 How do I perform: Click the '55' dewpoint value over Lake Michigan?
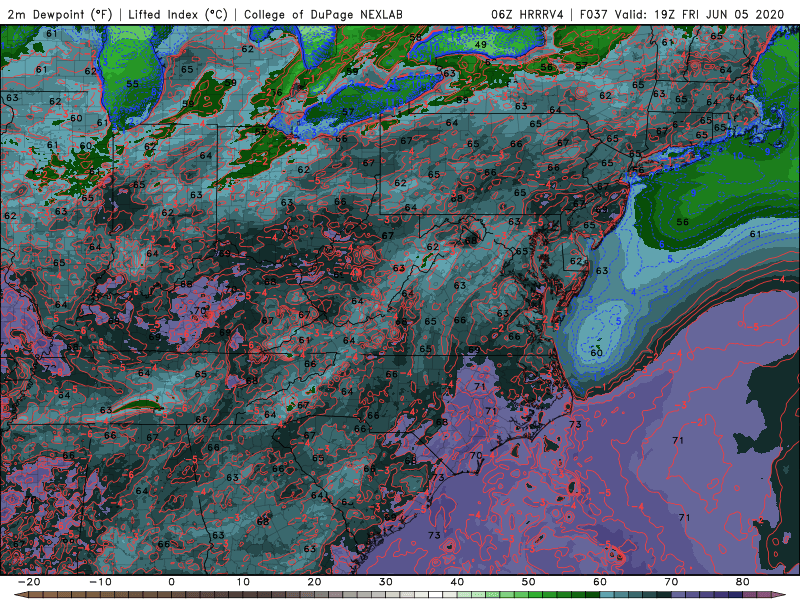132,84
